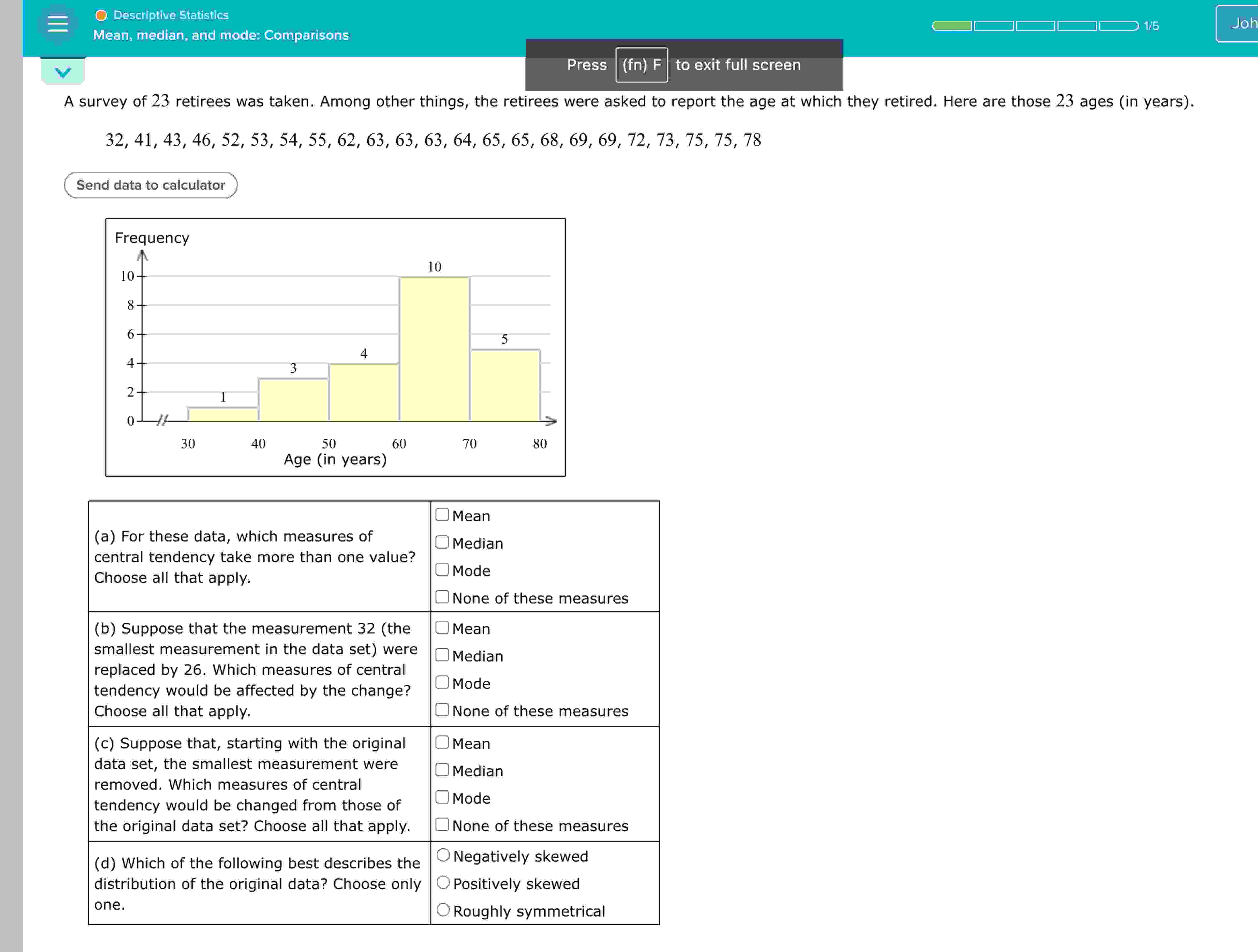Click the orange Descriptive Statistics topic dot
The image size is (1258, 952).
101,15
